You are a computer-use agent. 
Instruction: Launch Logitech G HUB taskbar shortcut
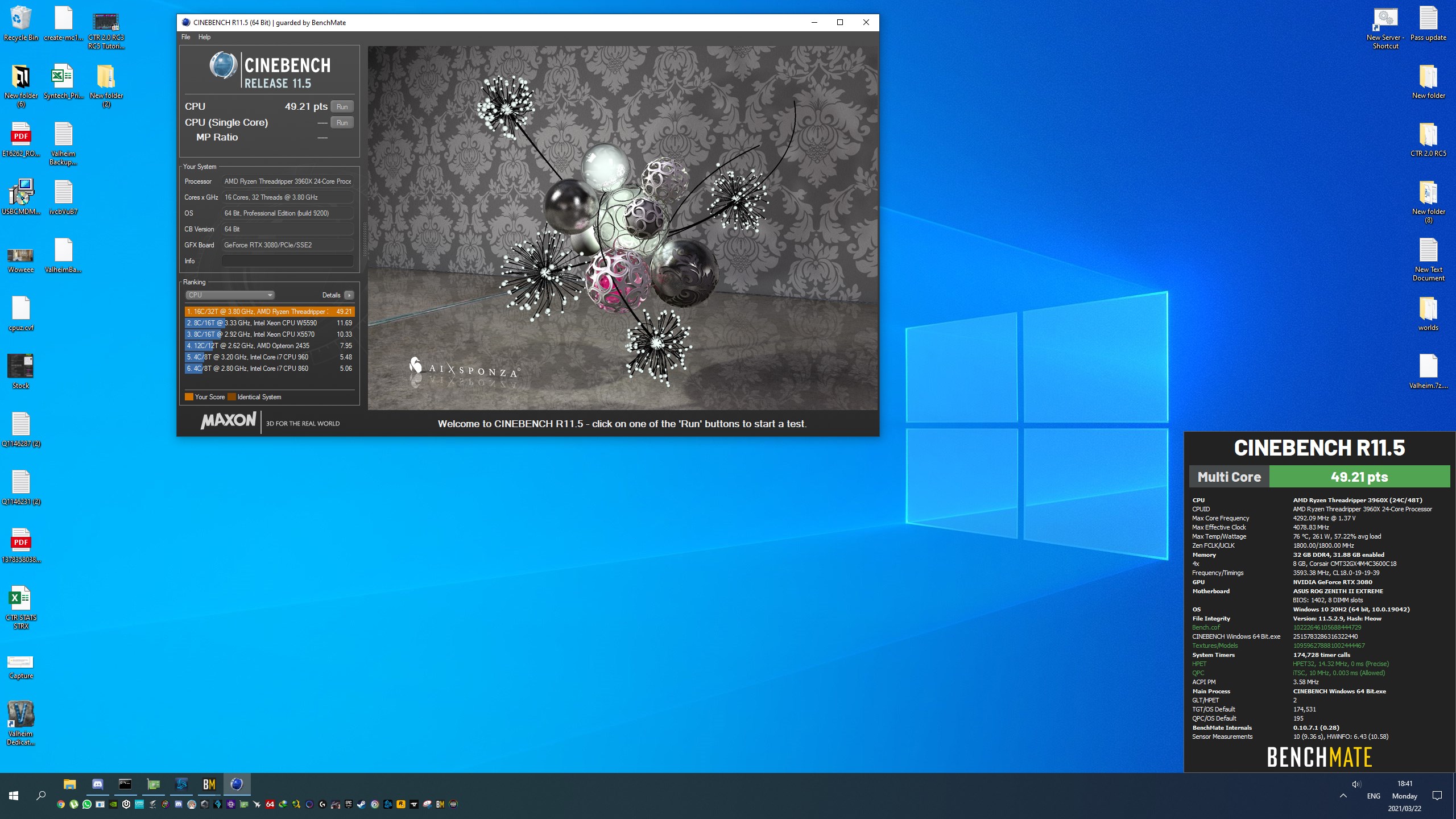click(x=322, y=804)
